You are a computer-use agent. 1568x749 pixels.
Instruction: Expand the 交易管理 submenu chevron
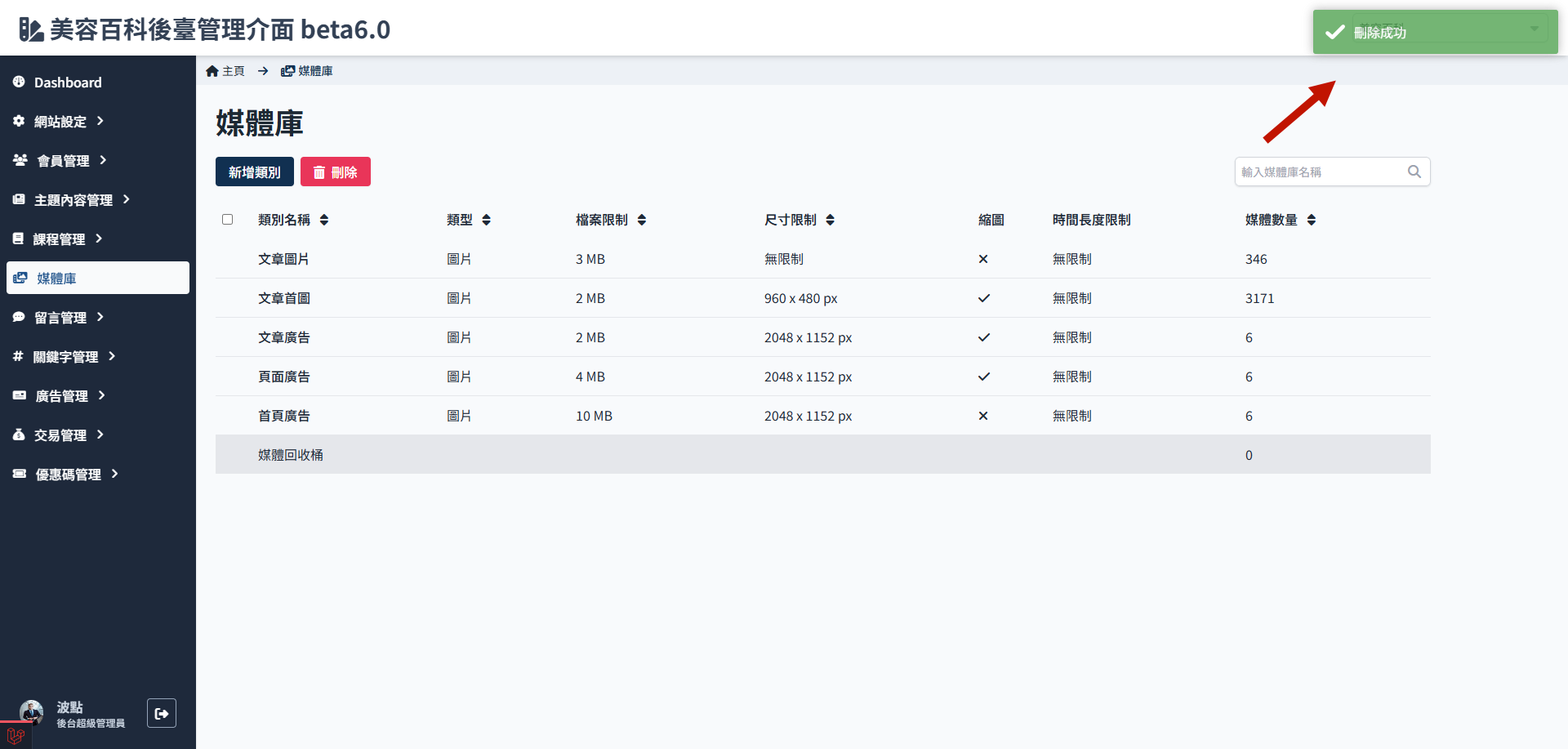click(x=100, y=435)
